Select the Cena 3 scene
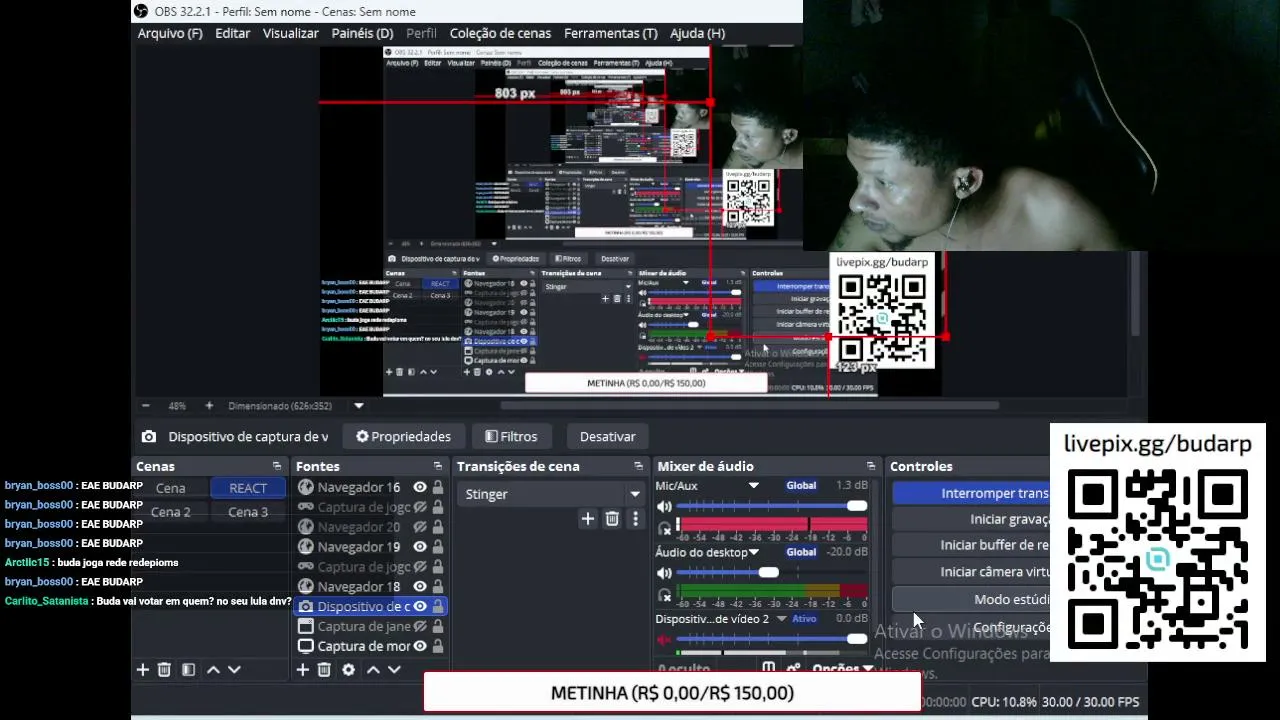Image resolution: width=1280 pixels, height=720 pixels. click(x=248, y=512)
